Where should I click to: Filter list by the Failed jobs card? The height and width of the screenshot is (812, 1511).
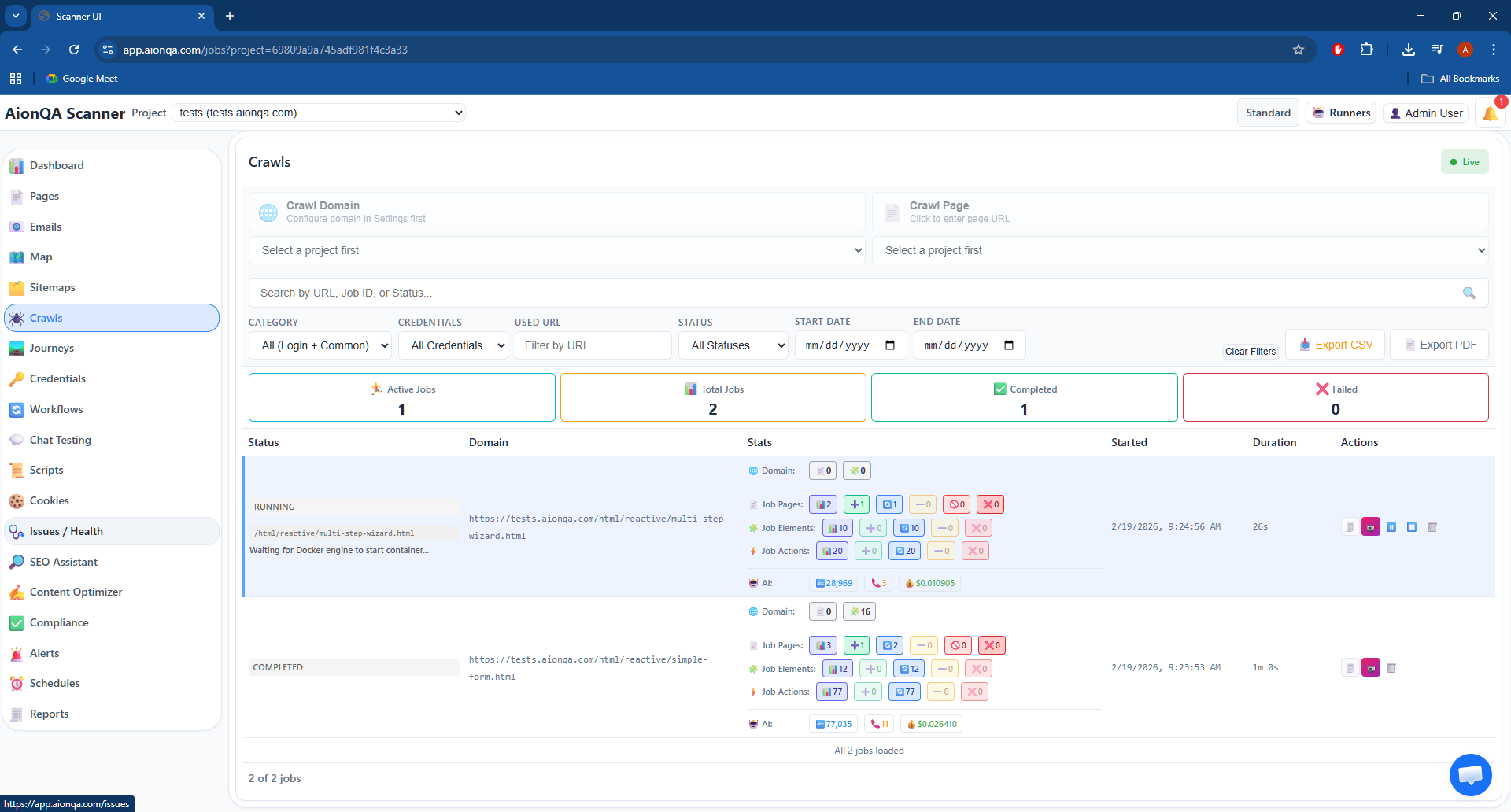click(x=1335, y=398)
